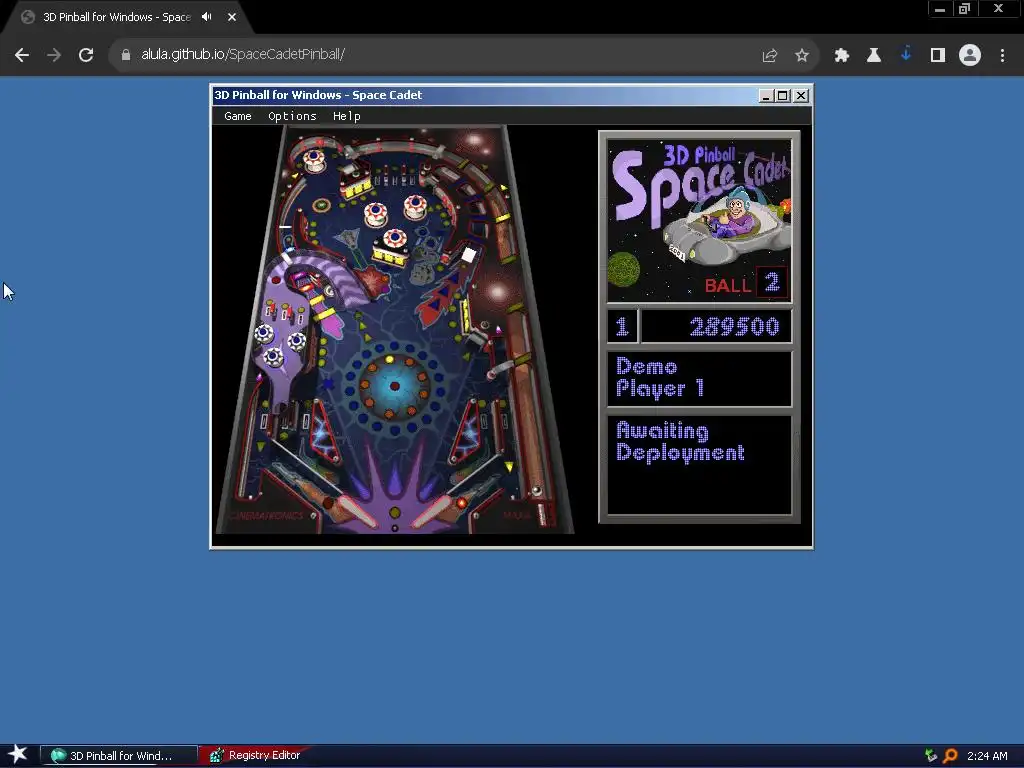
Task: Click the blue wormhole center of table
Action: pos(394,387)
